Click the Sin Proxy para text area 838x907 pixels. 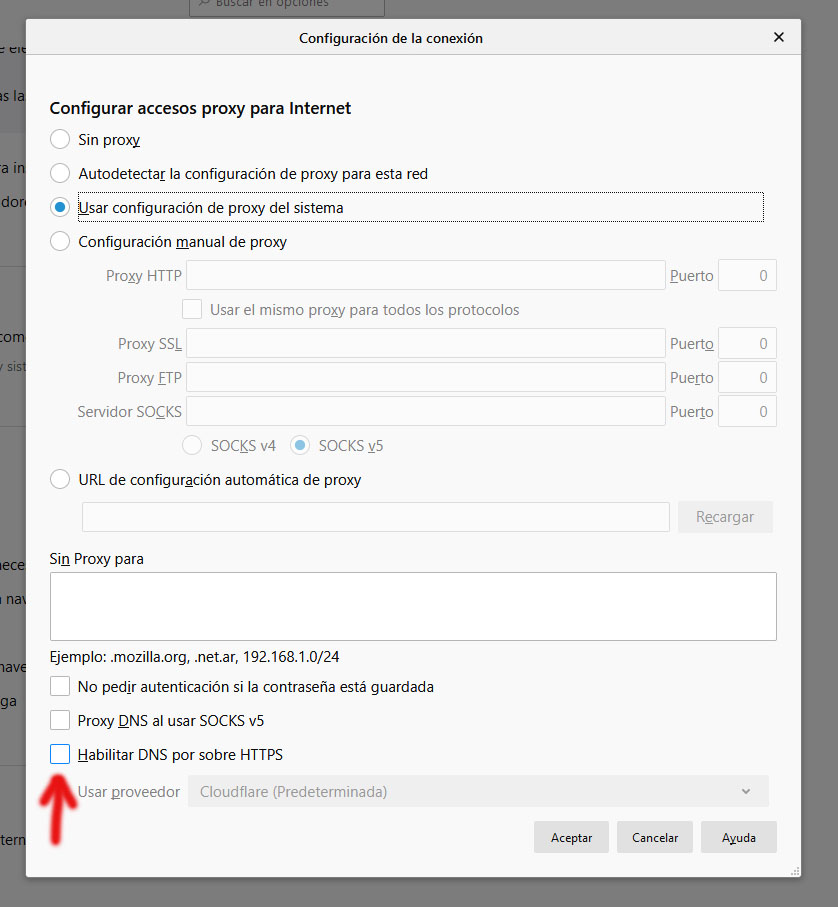point(412,606)
